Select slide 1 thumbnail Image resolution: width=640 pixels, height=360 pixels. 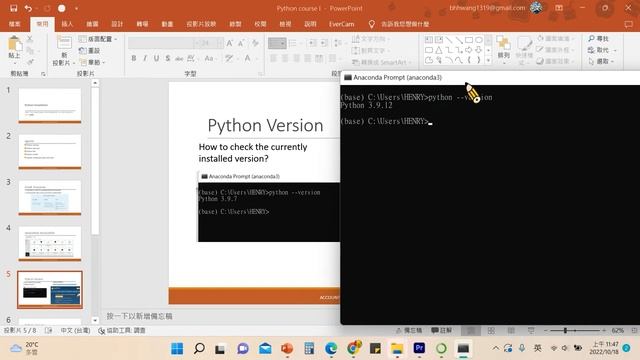tap(50, 105)
